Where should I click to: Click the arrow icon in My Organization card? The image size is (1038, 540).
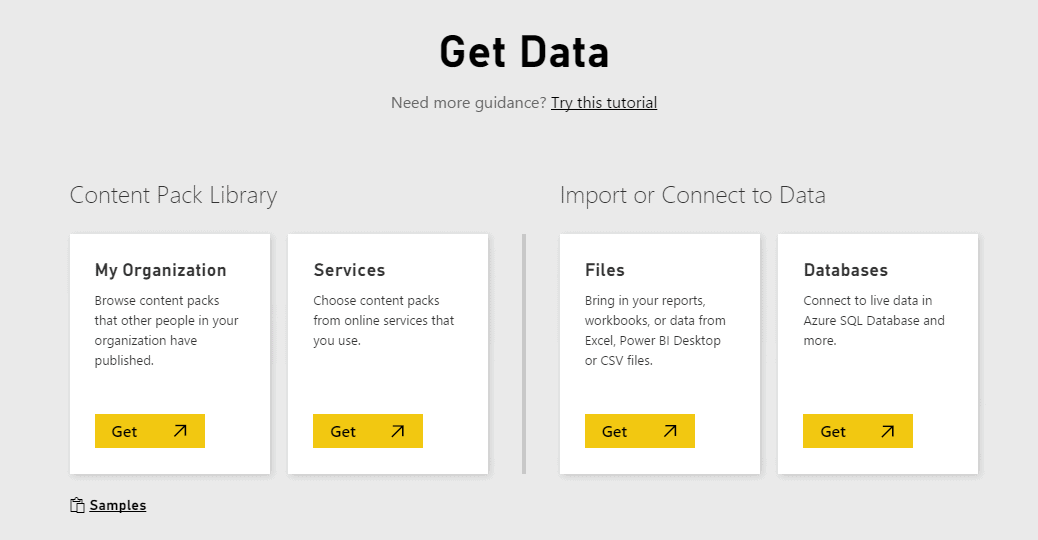[x=180, y=431]
